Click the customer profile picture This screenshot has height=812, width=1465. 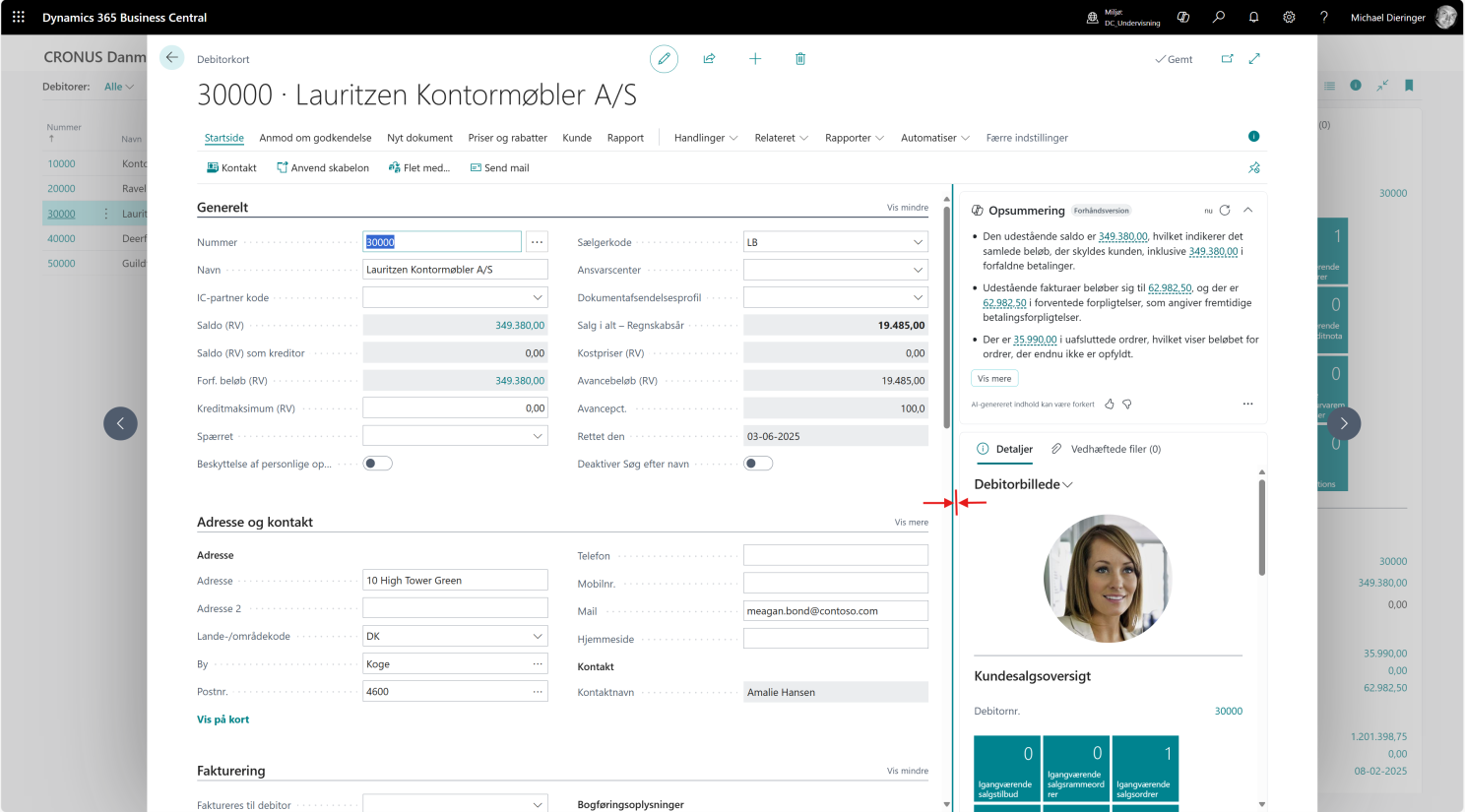point(1108,578)
